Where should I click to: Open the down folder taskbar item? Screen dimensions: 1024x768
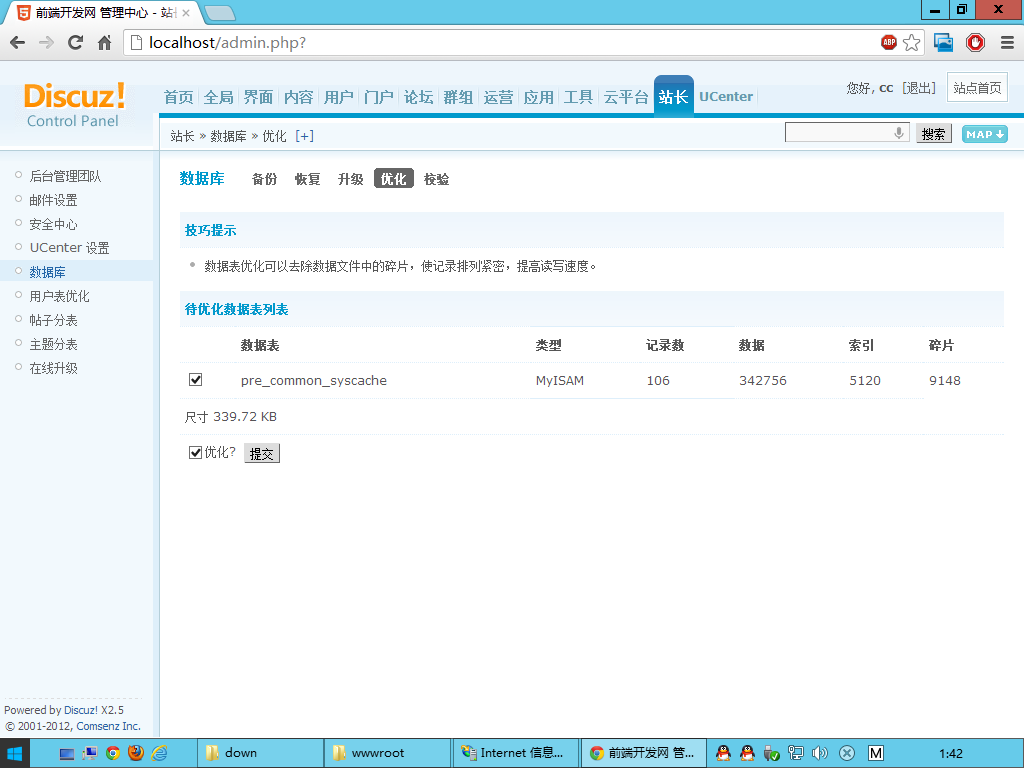pyautogui.click(x=261, y=753)
